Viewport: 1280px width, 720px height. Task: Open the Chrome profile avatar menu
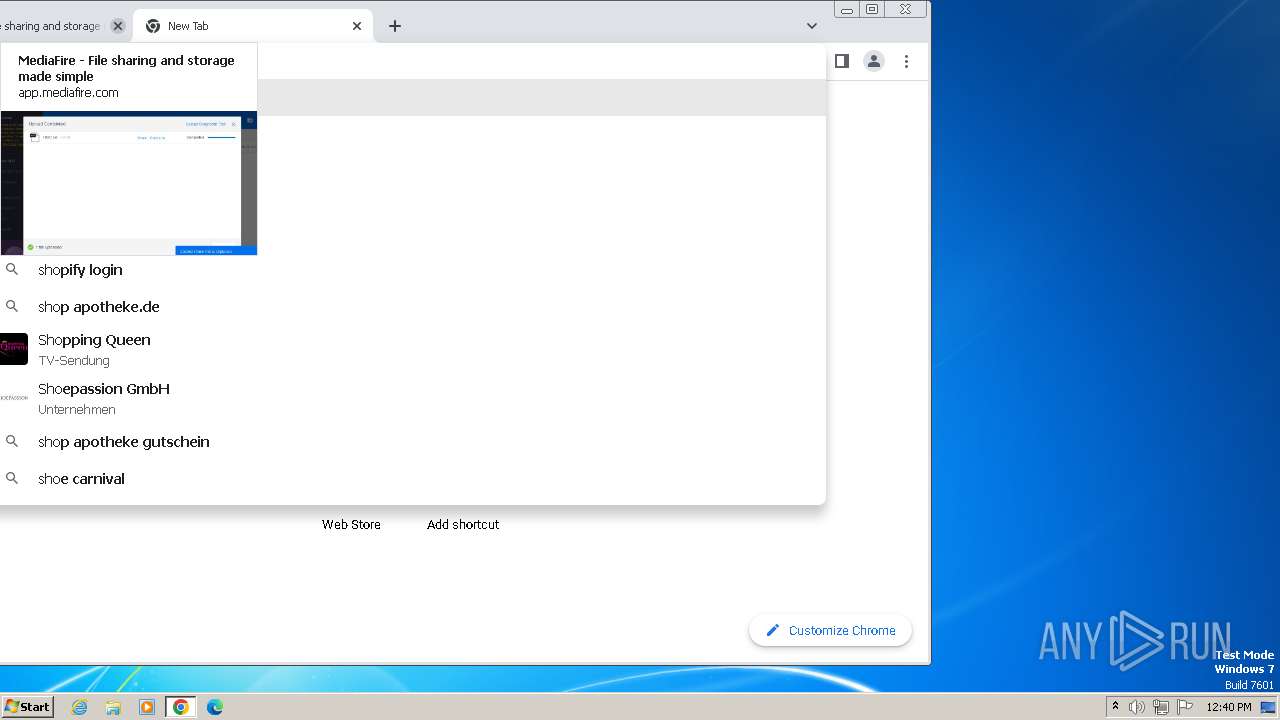coord(874,61)
